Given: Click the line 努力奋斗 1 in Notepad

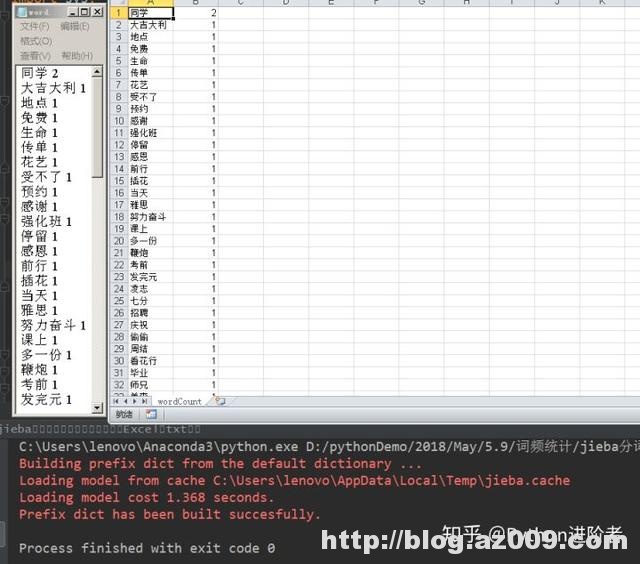Looking at the screenshot, I should click(x=53, y=325).
